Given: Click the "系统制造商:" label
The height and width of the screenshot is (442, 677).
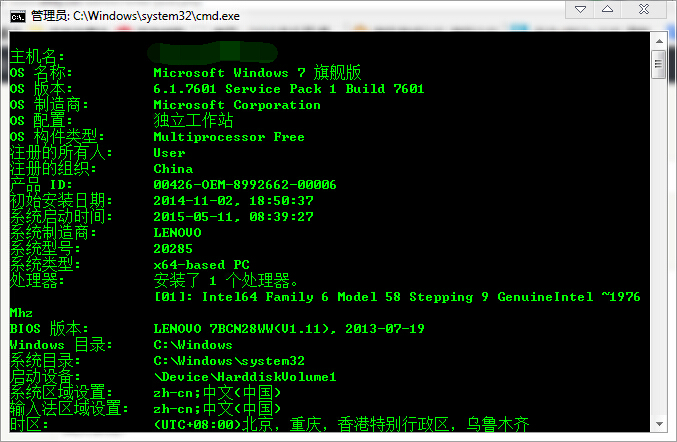Looking at the screenshot, I should pyautogui.click(x=53, y=233).
